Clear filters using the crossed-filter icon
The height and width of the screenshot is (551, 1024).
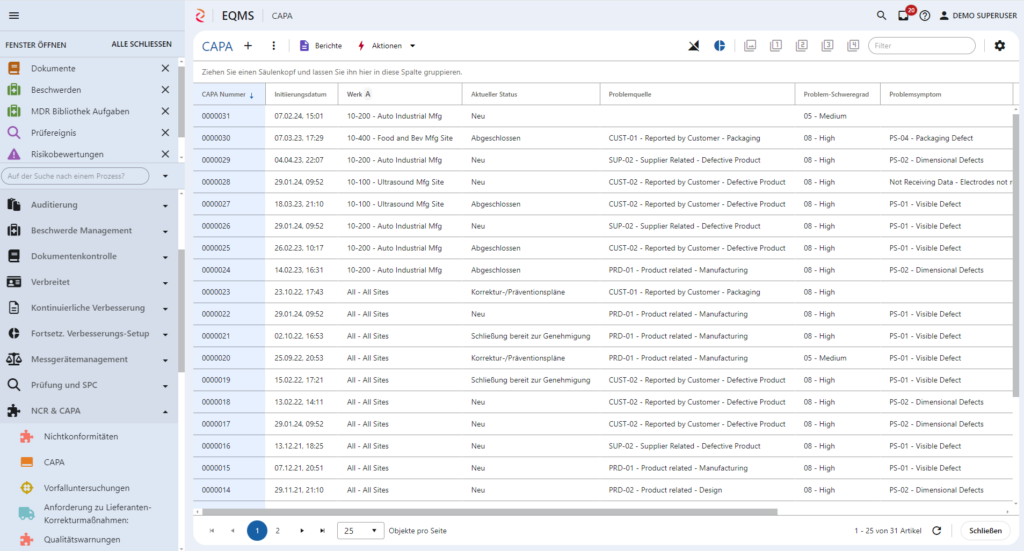[x=694, y=46]
